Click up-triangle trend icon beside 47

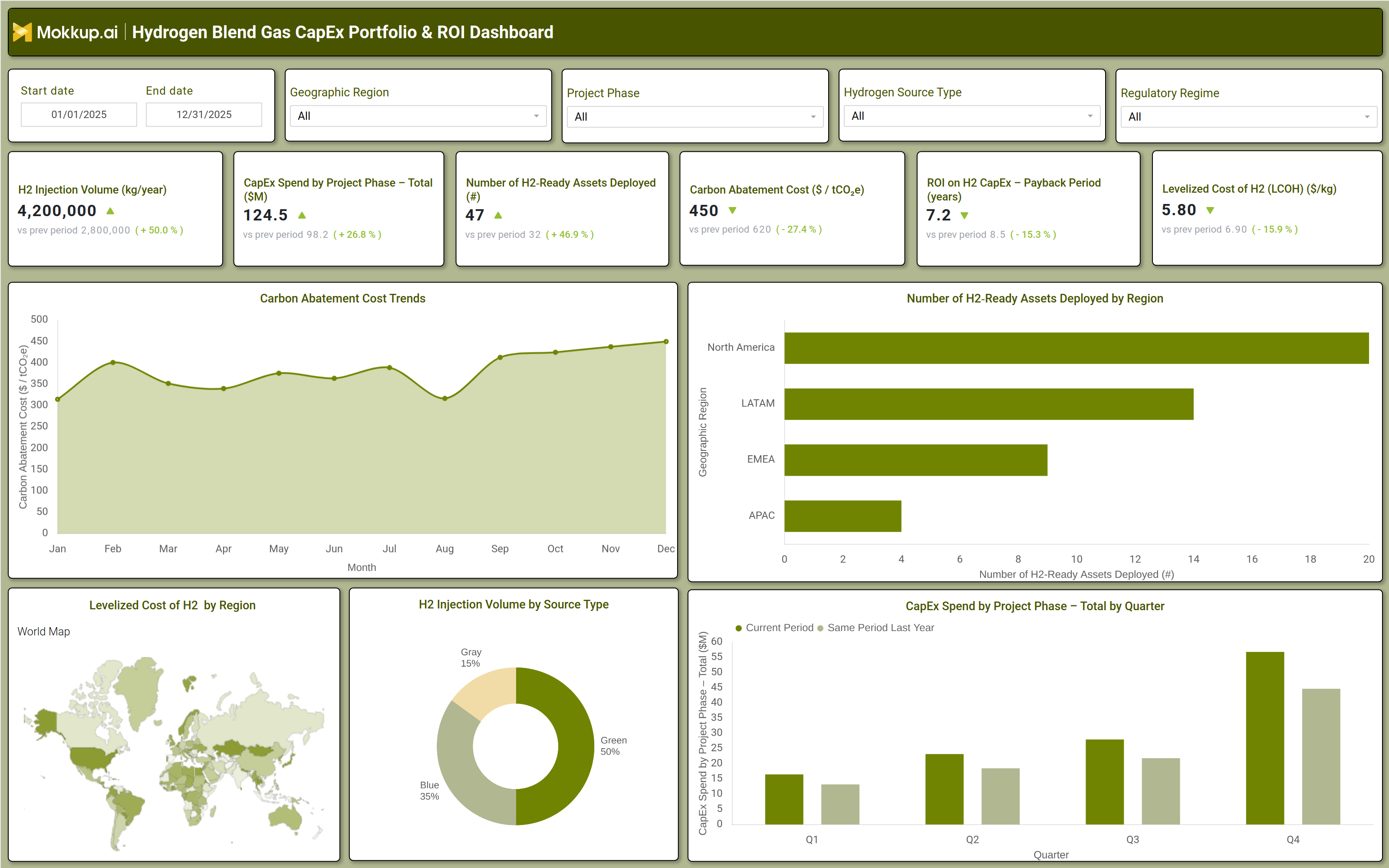[x=498, y=215]
